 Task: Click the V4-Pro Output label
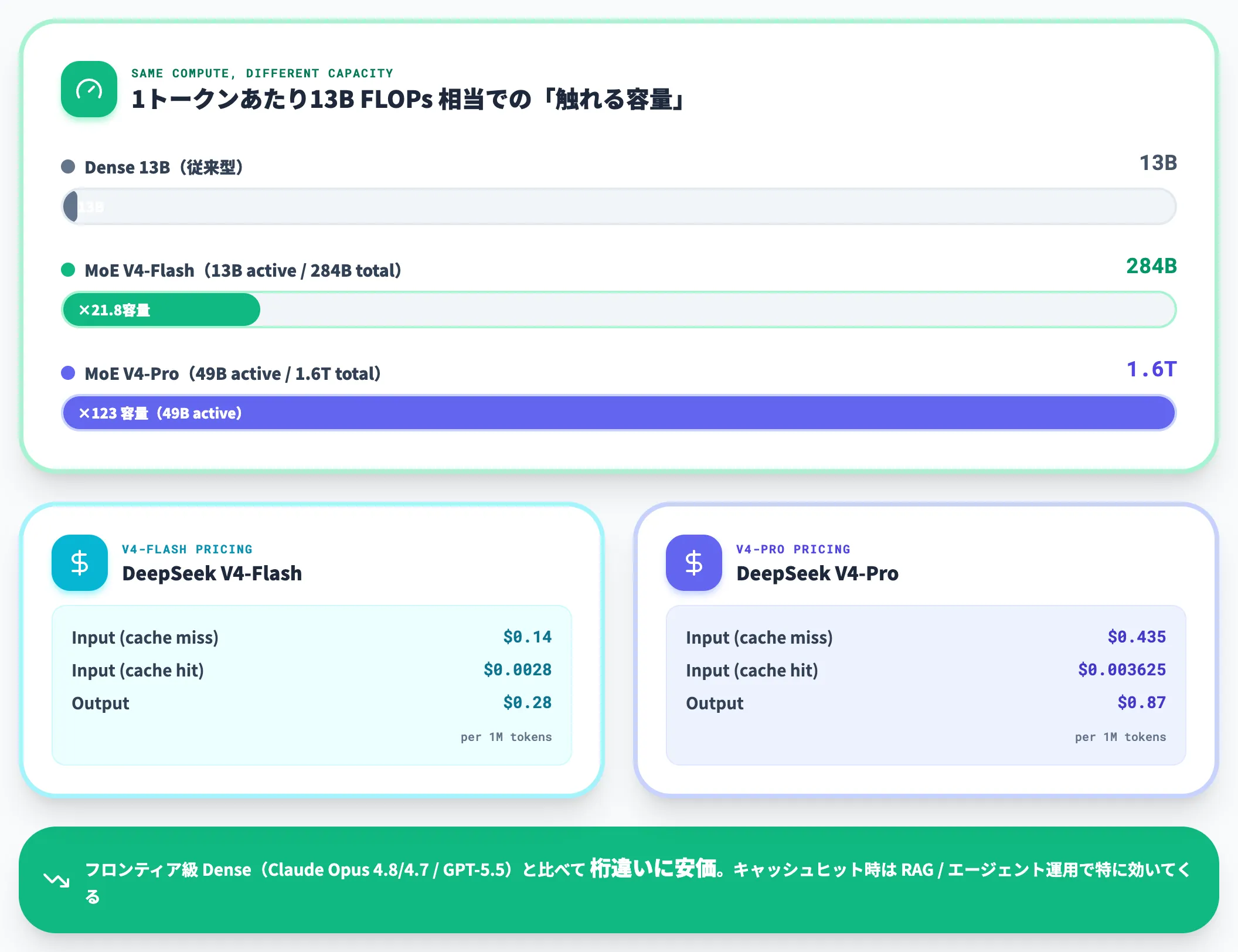[x=715, y=703]
